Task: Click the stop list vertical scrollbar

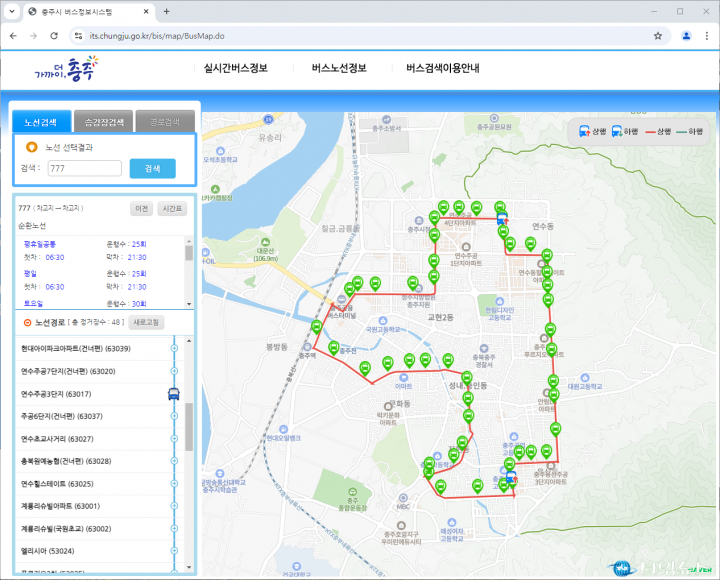Action: point(189,425)
